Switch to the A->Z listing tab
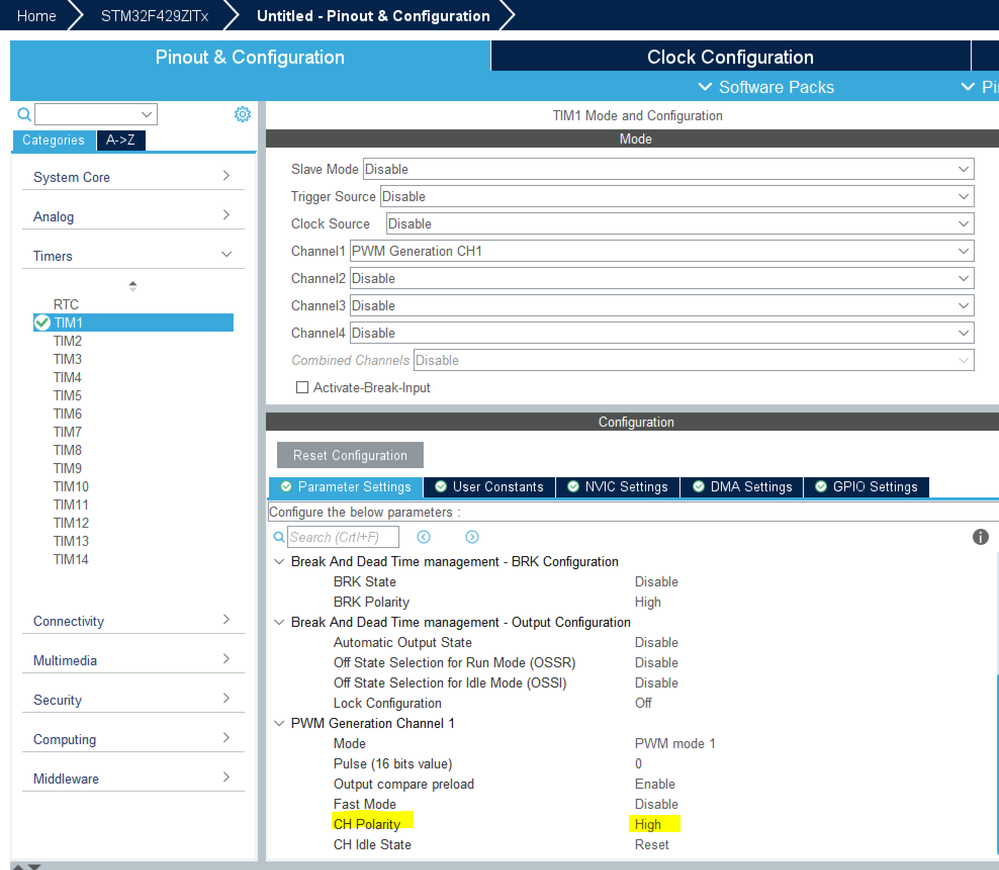999x870 pixels. [120, 140]
